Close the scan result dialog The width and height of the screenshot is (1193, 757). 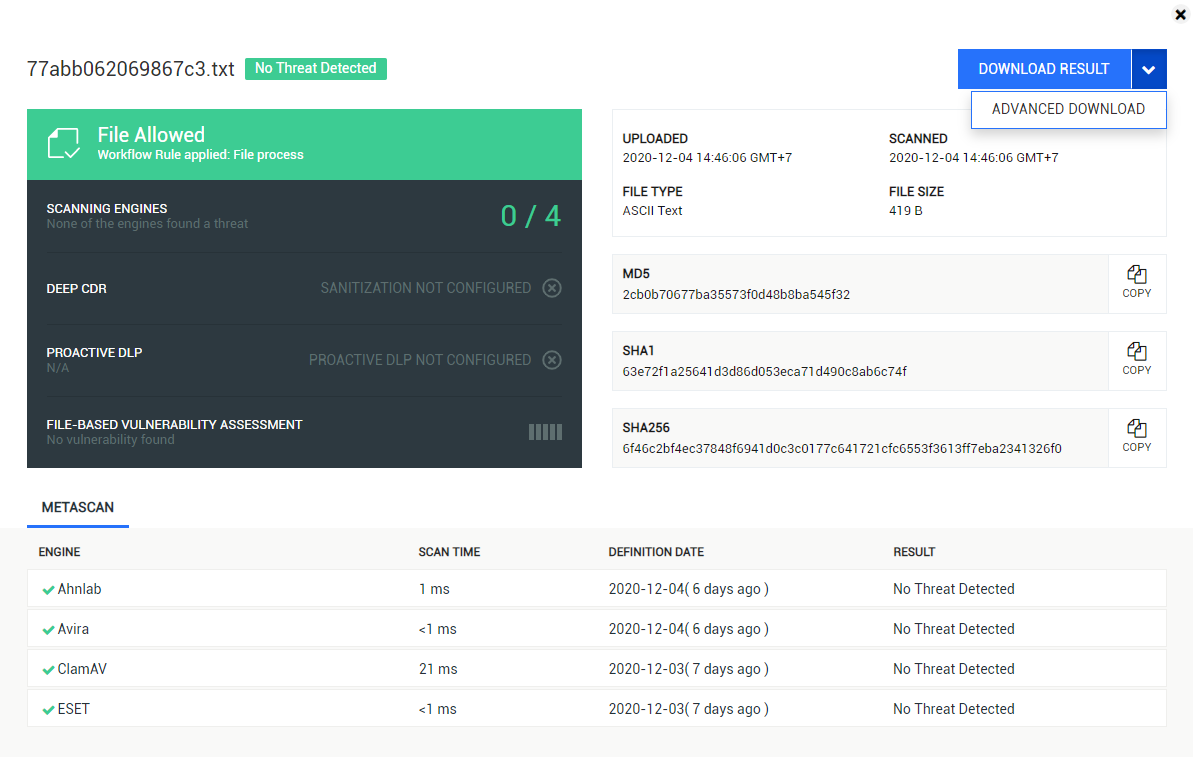click(1180, 14)
